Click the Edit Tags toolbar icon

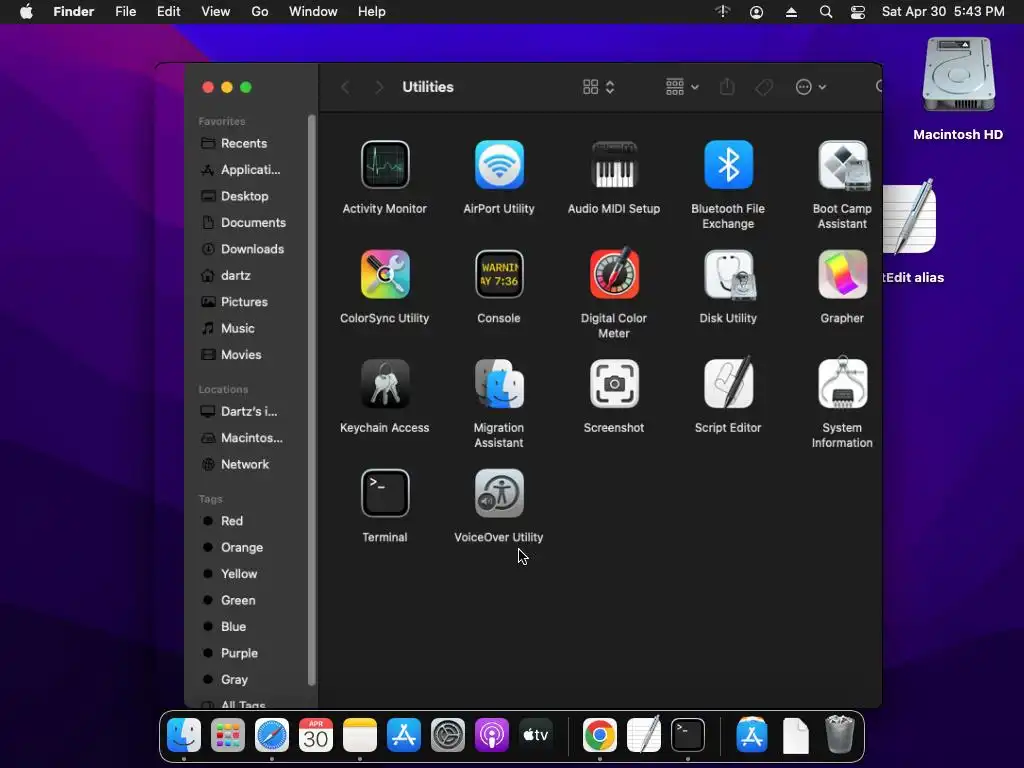tap(764, 87)
